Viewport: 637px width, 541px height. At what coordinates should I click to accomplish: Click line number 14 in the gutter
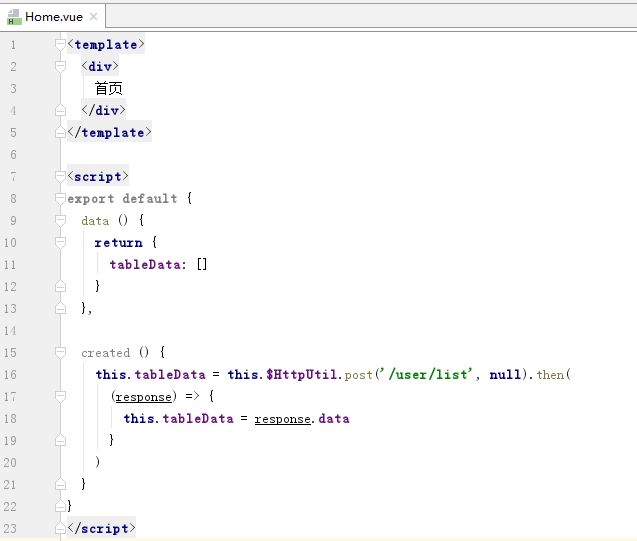(10, 331)
